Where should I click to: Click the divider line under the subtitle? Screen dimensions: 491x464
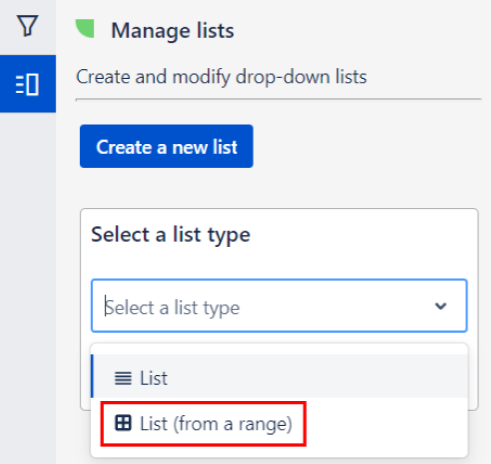pos(278,99)
